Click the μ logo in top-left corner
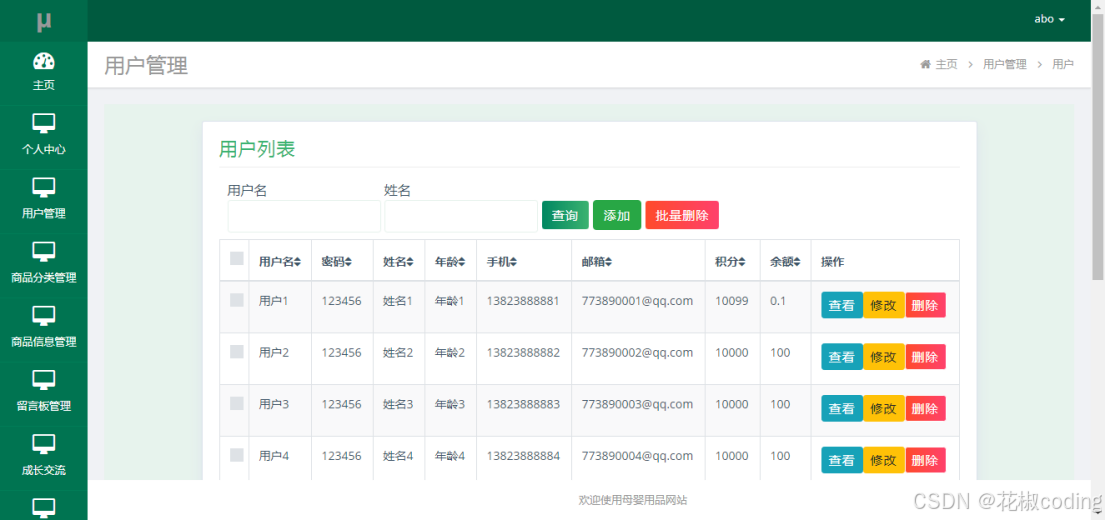The width and height of the screenshot is (1106, 521). pyautogui.click(x=44, y=21)
